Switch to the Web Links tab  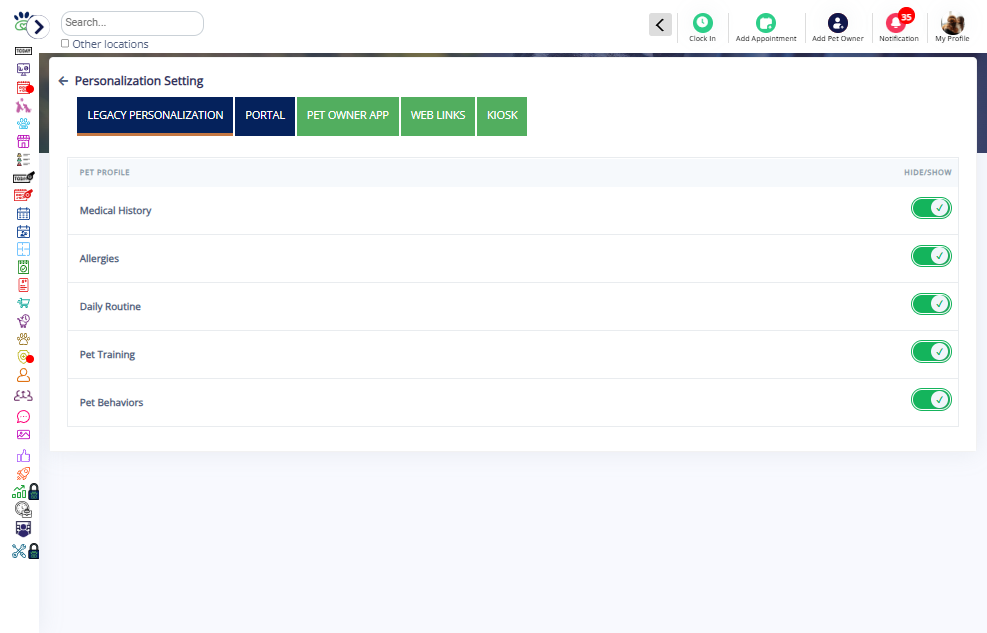[438, 116]
